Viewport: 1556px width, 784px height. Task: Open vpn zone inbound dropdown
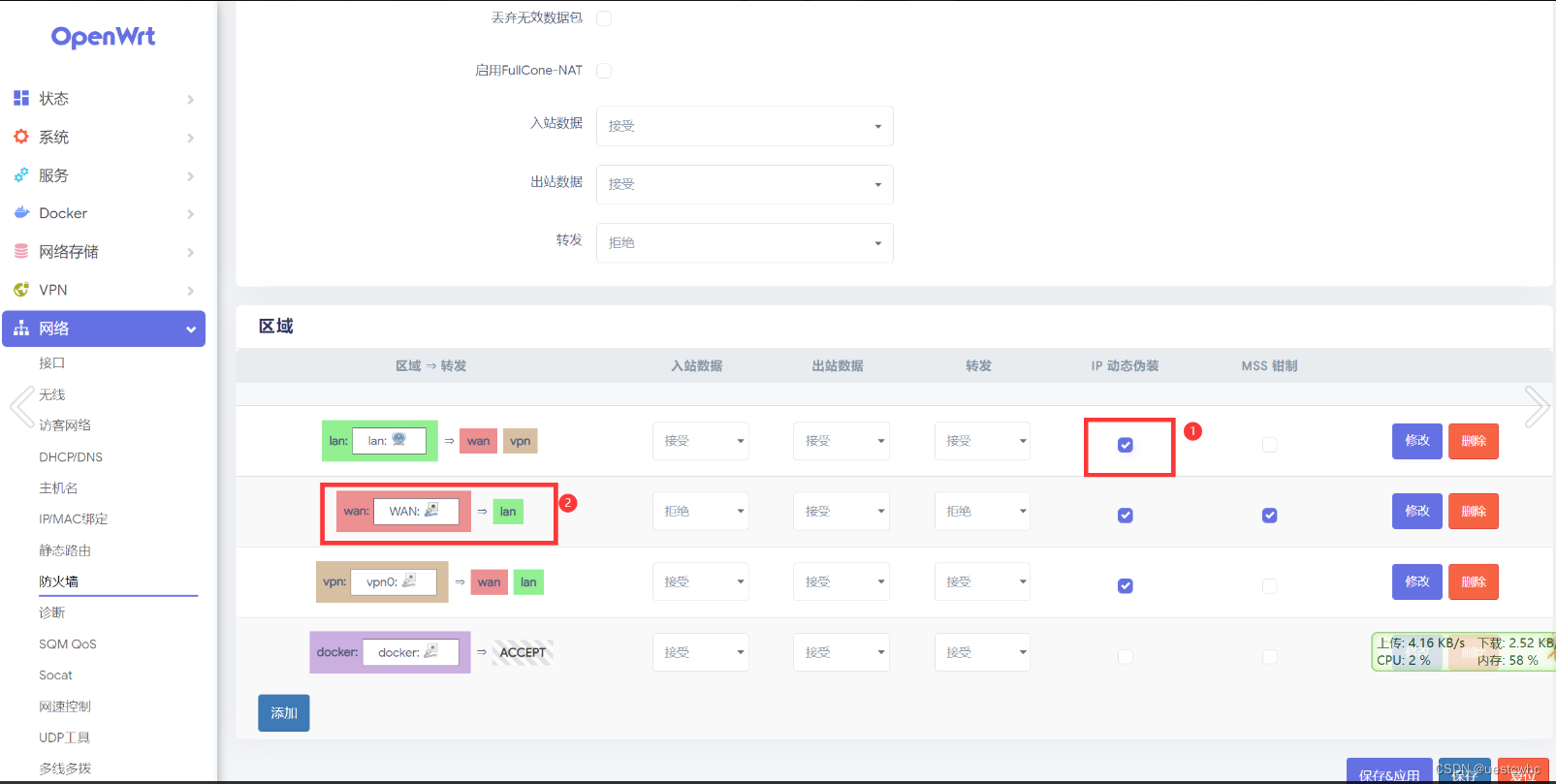coord(701,582)
